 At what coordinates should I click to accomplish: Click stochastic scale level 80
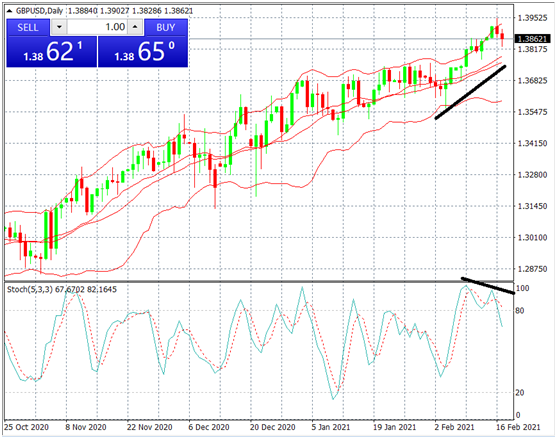[x=520, y=311]
